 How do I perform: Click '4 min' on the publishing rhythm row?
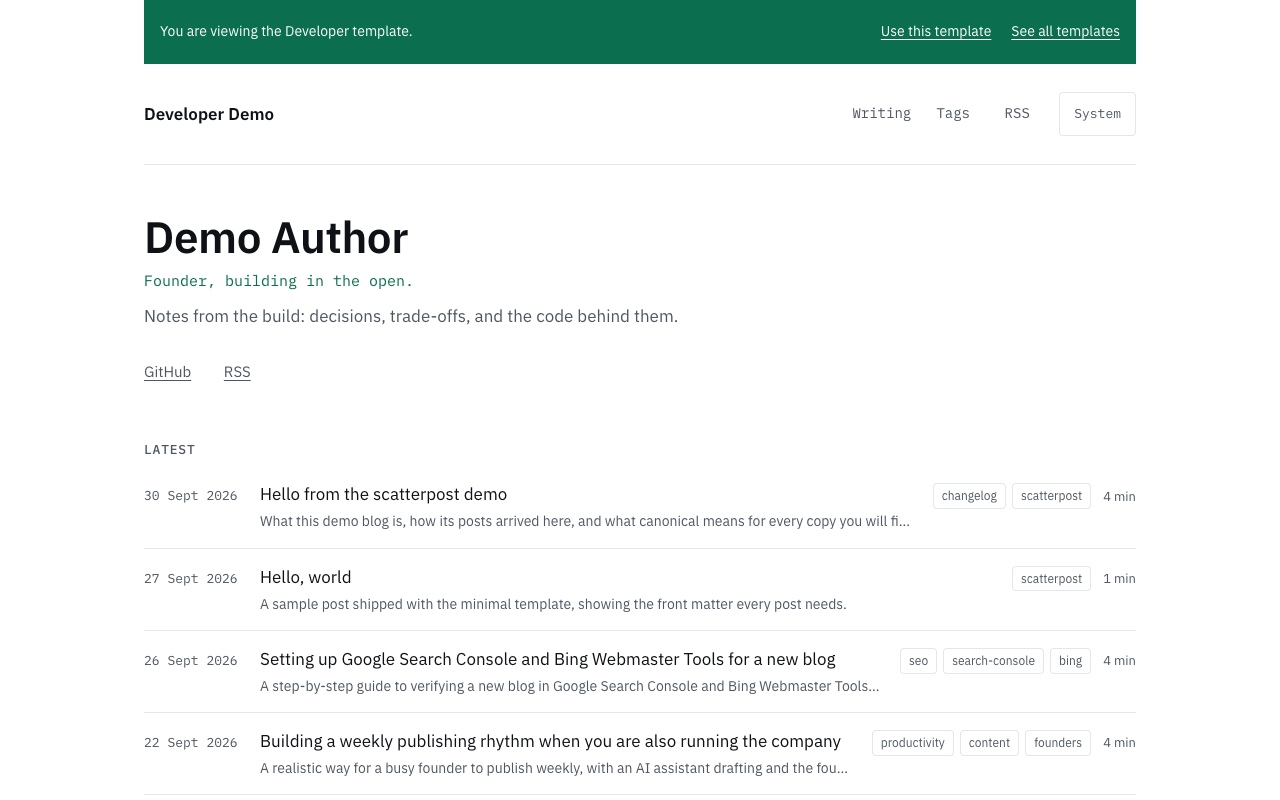pos(1119,743)
